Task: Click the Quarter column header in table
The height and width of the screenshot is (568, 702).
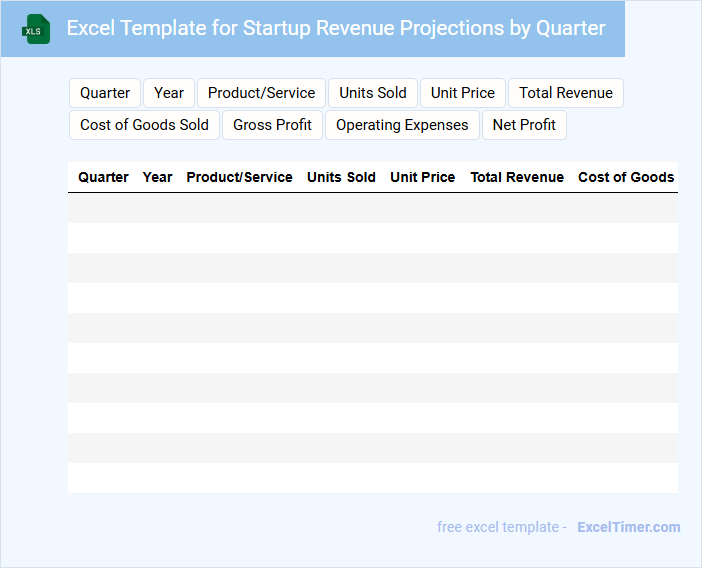Action: (103, 177)
